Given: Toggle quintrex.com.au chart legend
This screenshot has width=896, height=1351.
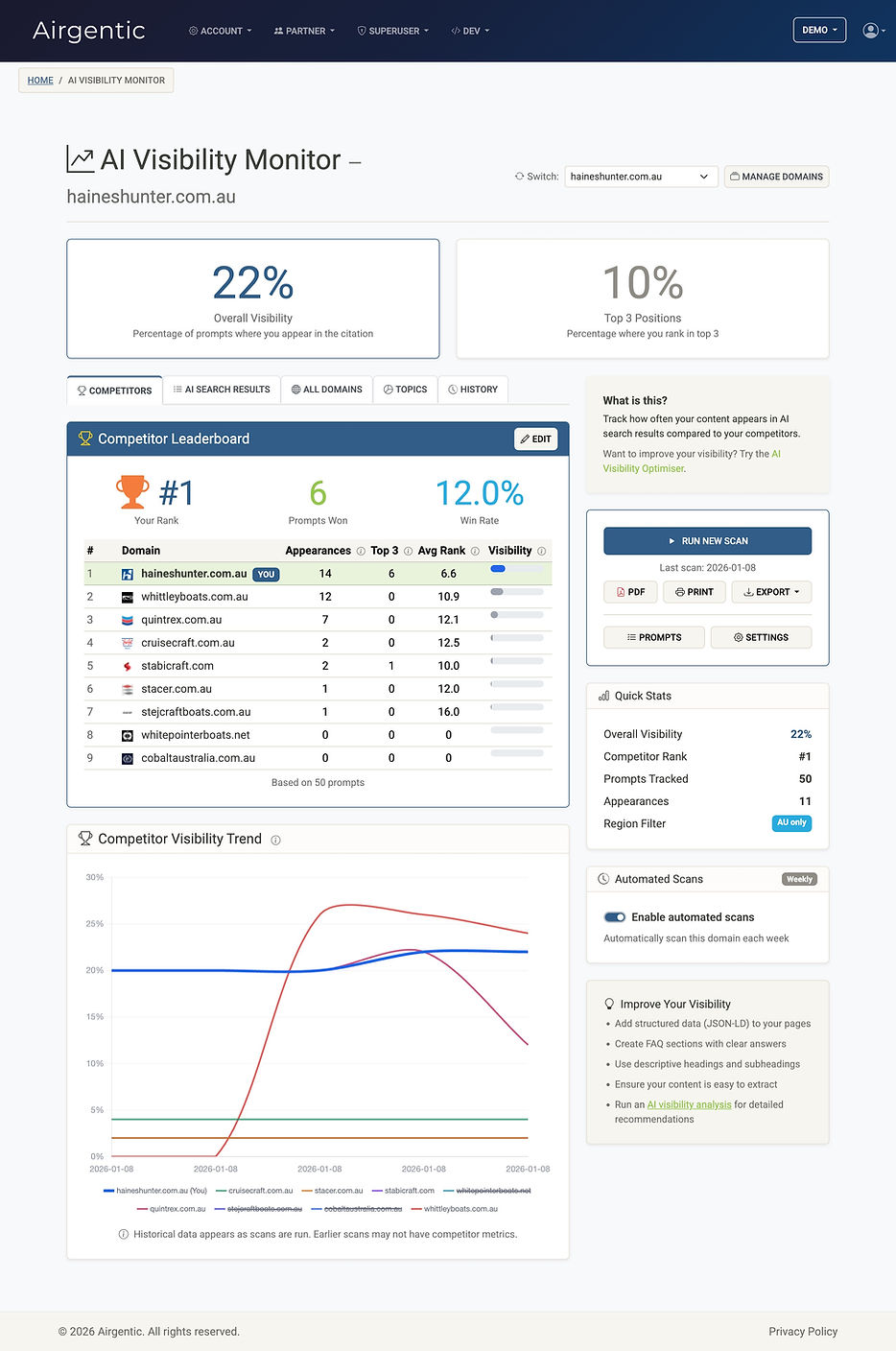Looking at the screenshot, I should [x=171, y=1209].
